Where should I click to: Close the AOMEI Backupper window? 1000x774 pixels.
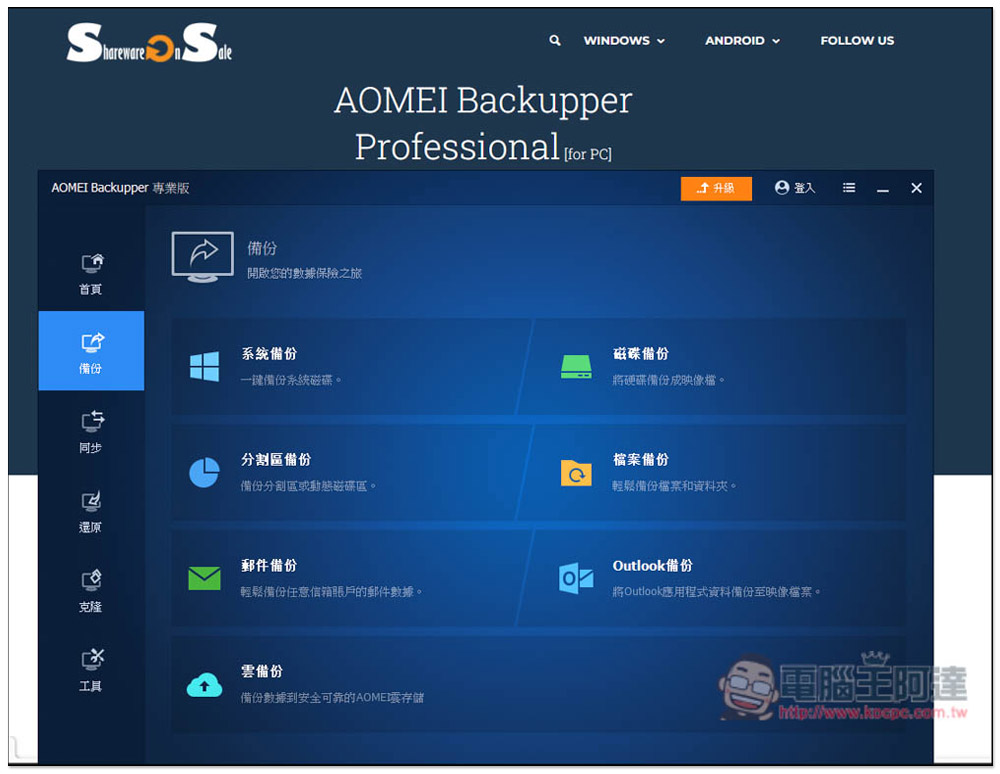916,188
